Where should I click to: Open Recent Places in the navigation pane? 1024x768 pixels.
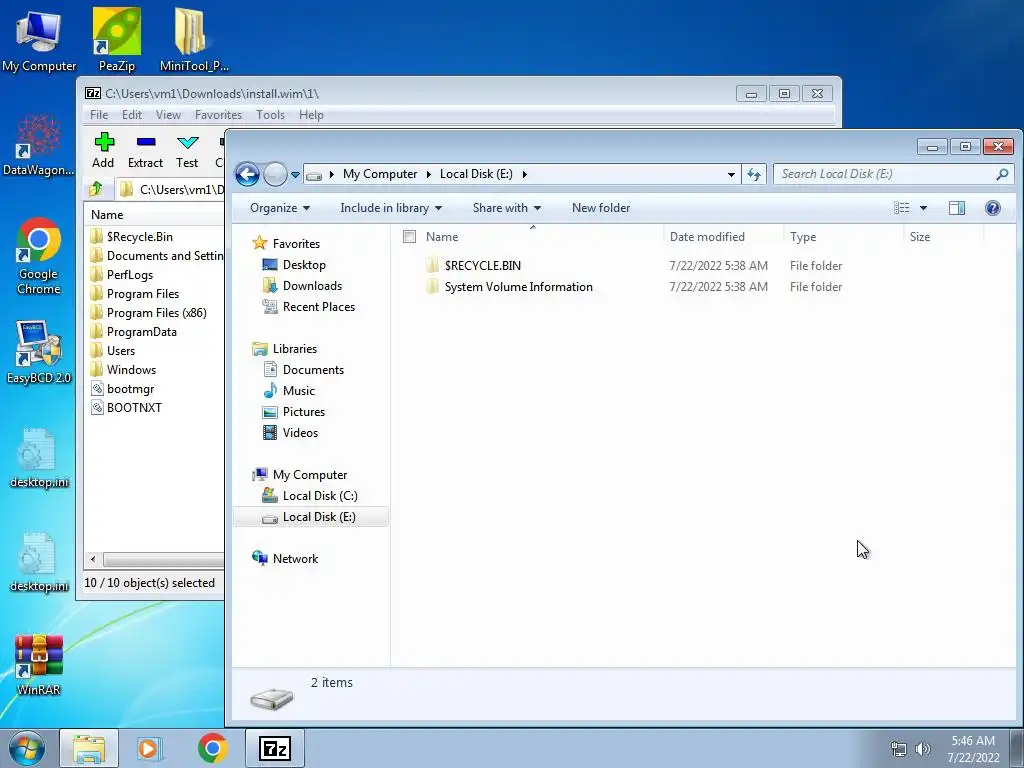[x=319, y=306]
